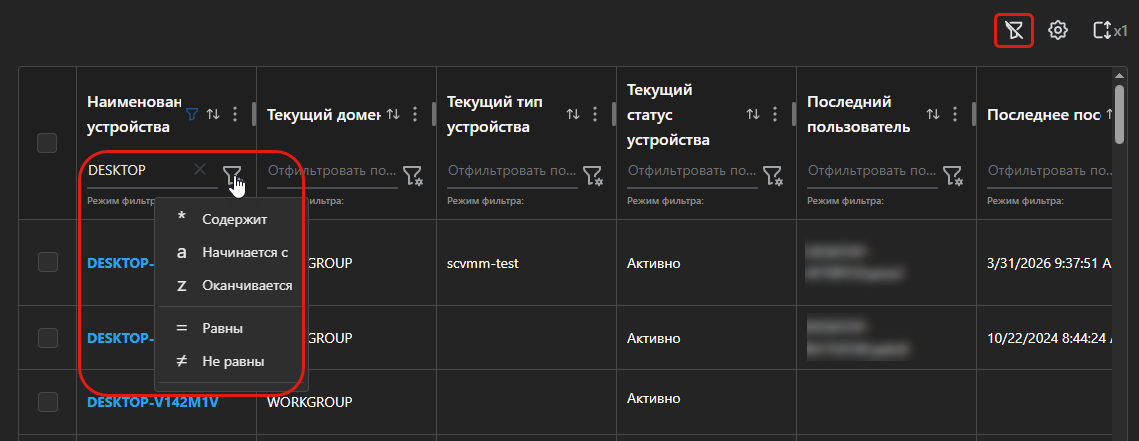This screenshot has width=1139, height=441.
Task: Select checkbox for the scvmm-test row
Action: point(47,263)
